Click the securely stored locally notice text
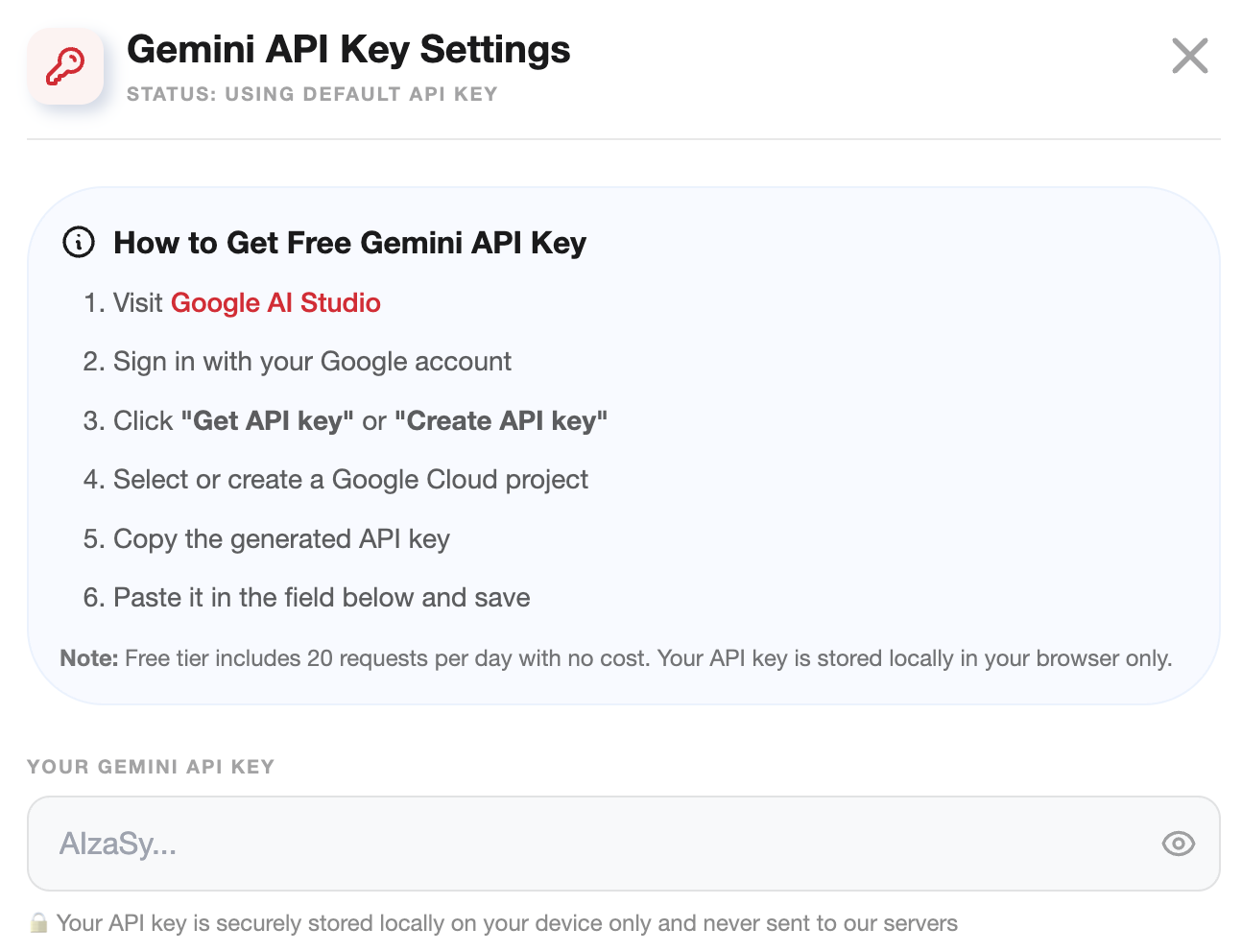 [x=507, y=923]
